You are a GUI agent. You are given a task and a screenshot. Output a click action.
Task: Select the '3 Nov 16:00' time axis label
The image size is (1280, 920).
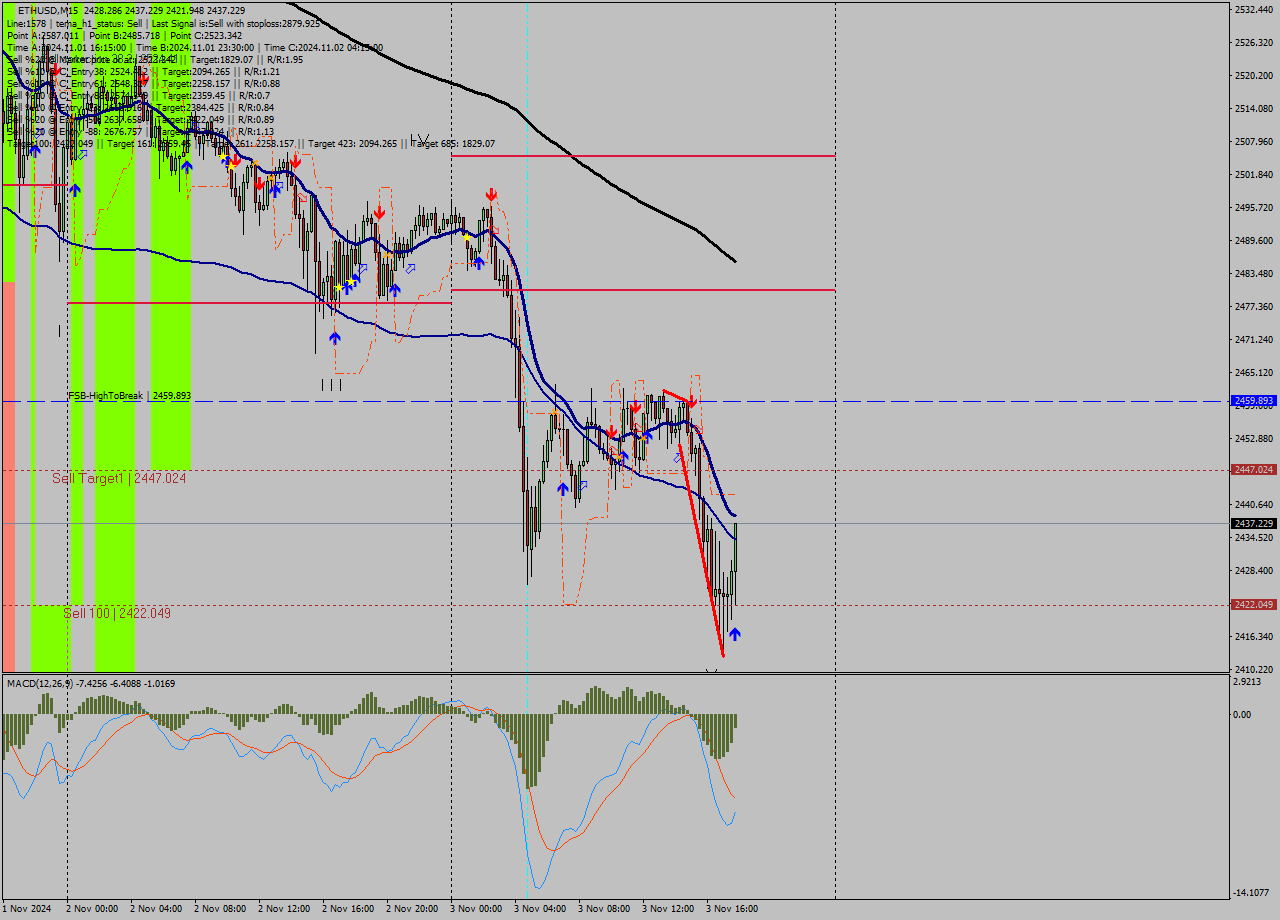coord(732,909)
